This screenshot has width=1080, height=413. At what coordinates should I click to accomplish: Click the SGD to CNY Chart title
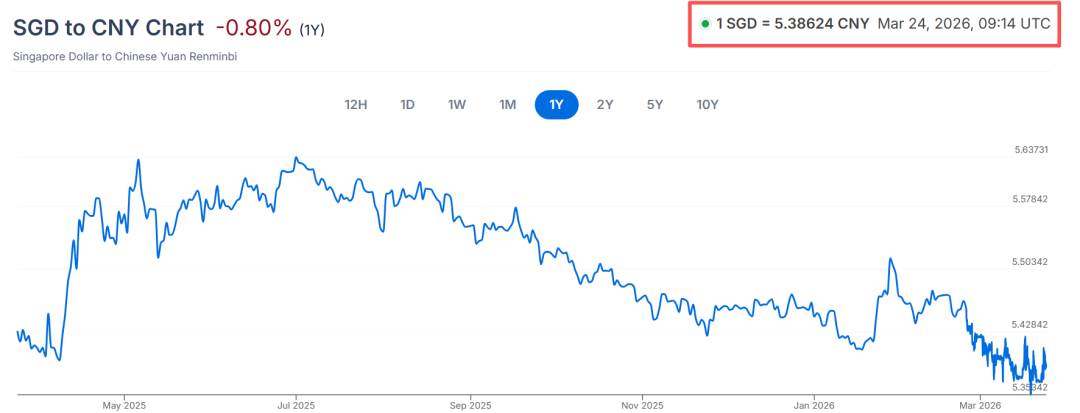(x=108, y=29)
